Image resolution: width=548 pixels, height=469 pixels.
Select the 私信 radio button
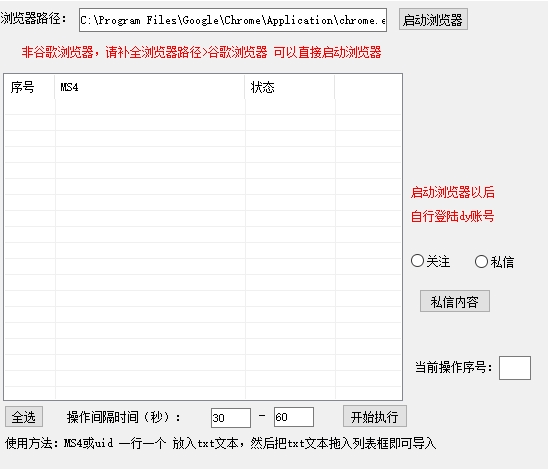[x=494, y=262]
